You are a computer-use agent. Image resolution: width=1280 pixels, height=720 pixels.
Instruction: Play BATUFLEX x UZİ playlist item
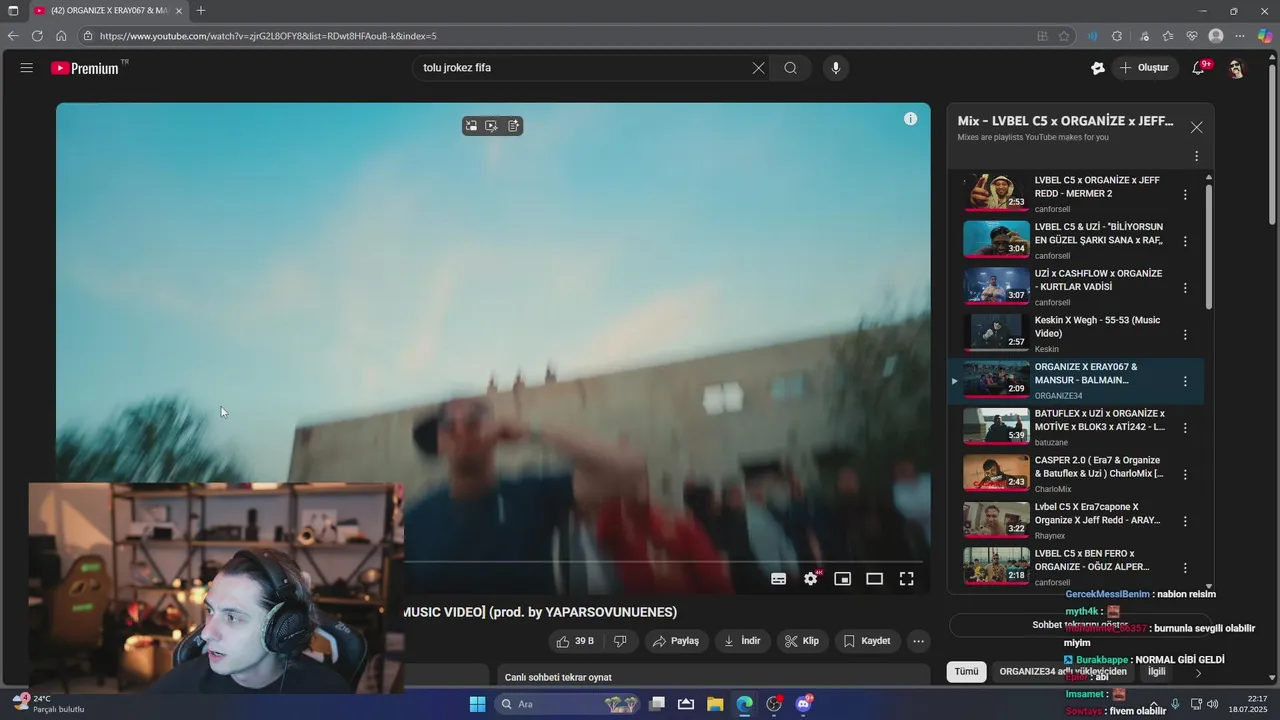point(1075,427)
